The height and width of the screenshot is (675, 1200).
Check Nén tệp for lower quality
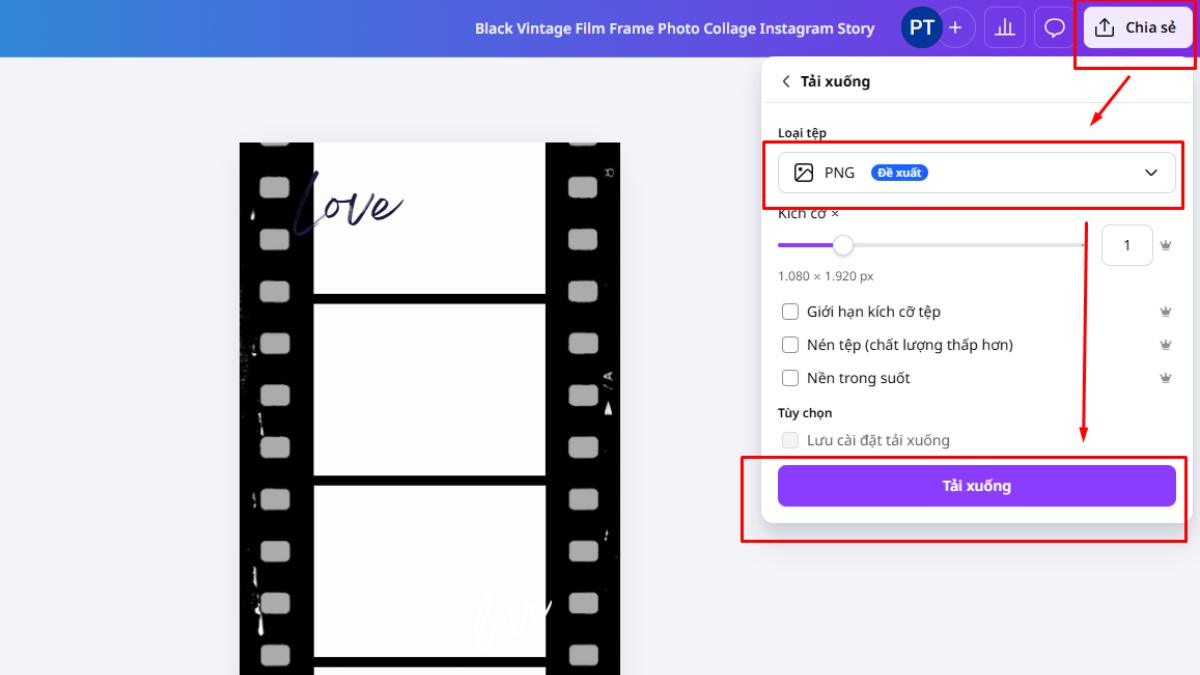[789, 344]
